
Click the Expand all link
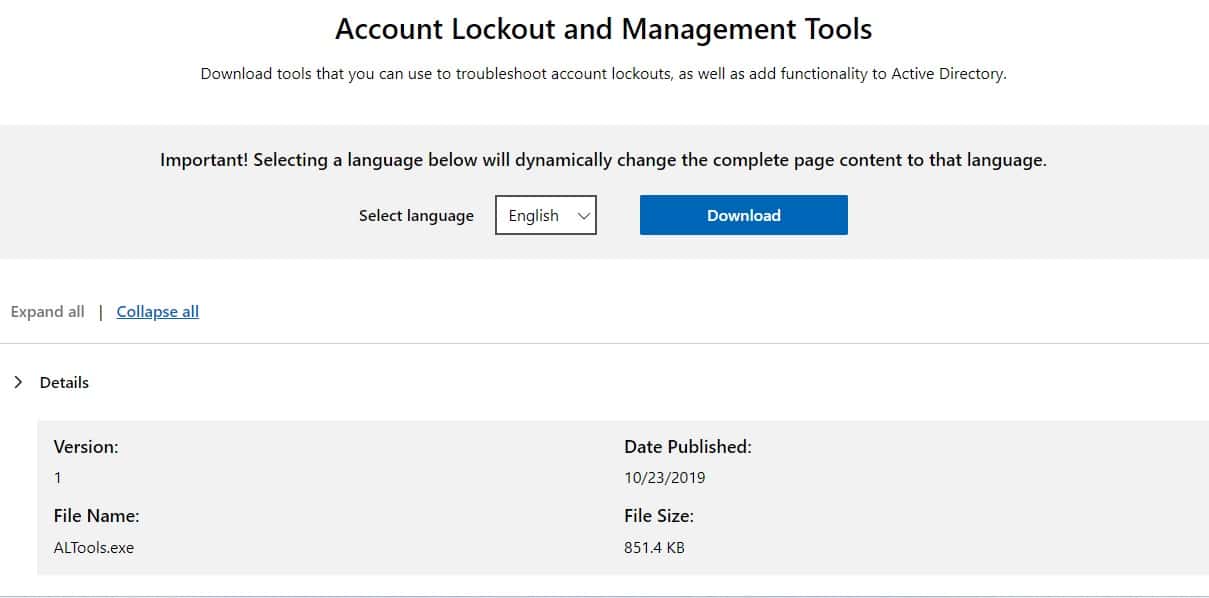click(x=47, y=312)
